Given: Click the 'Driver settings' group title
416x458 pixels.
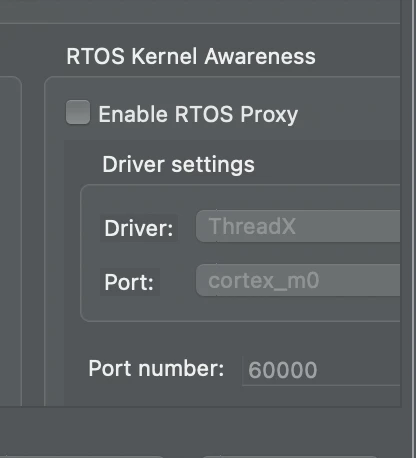Looking at the screenshot, I should pyautogui.click(x=178, y=164).
